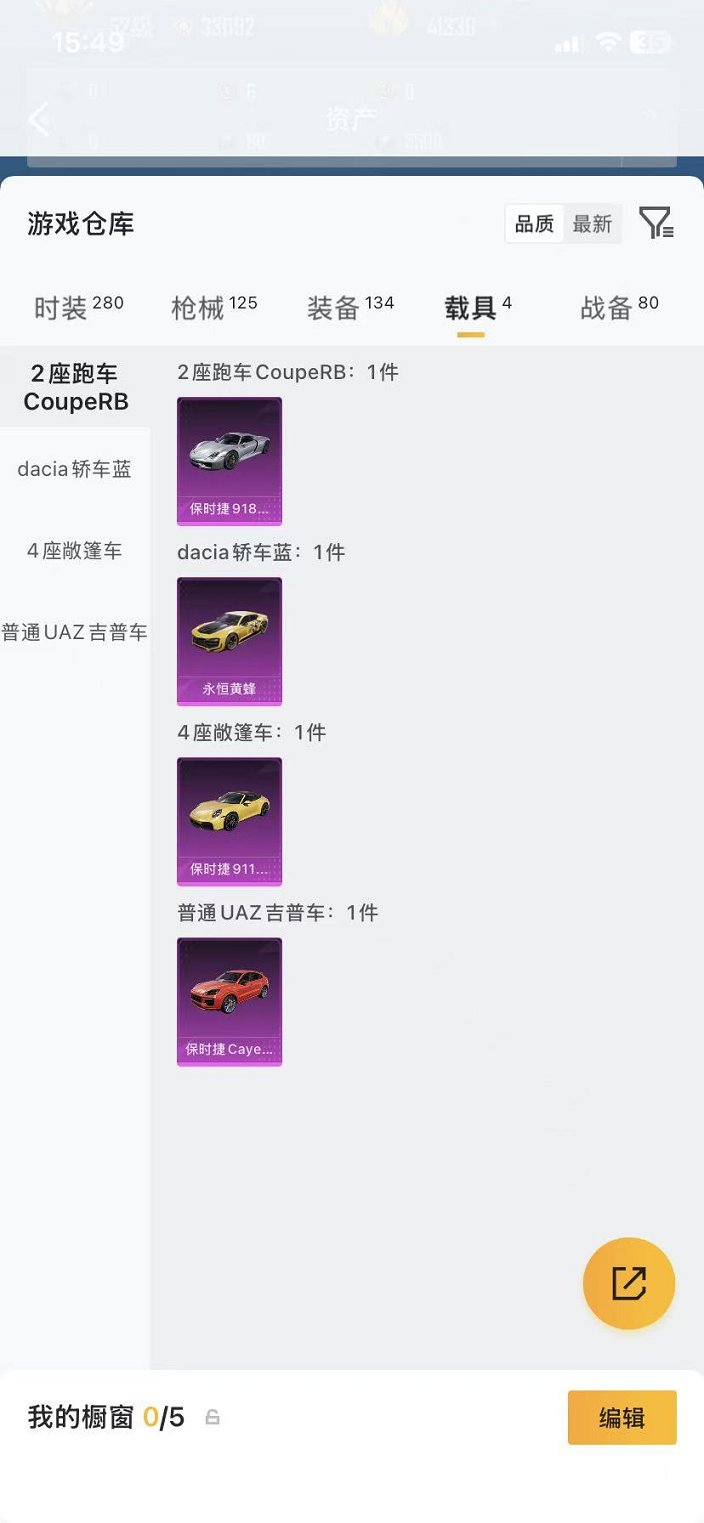Choose dacia轿车蓝 in sidebar

pos(75,469)
